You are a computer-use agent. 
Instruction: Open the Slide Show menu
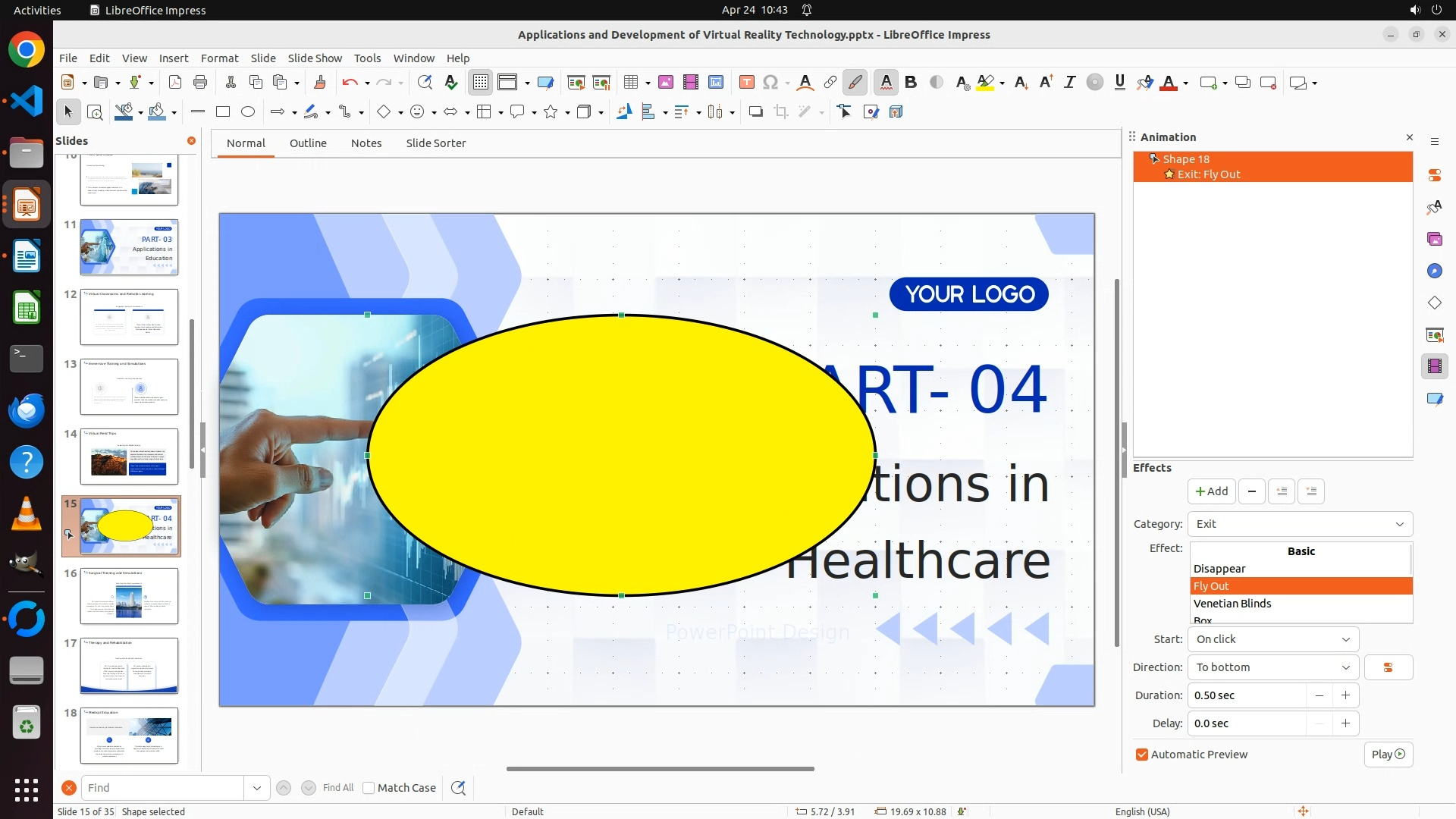[x=315, y=58]
